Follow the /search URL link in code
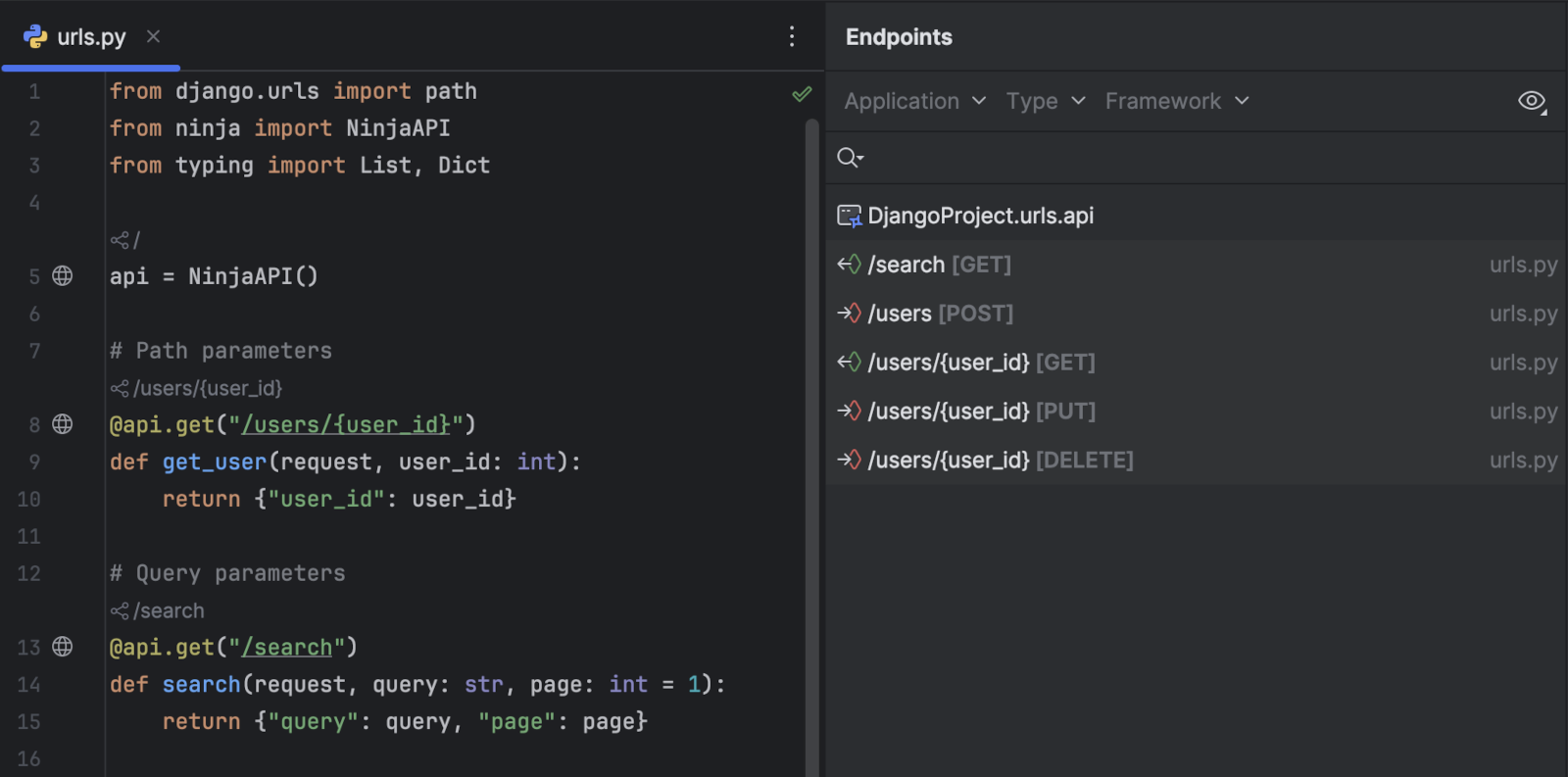This screenshot has width=1568, height=777. [x=287, y=648]
